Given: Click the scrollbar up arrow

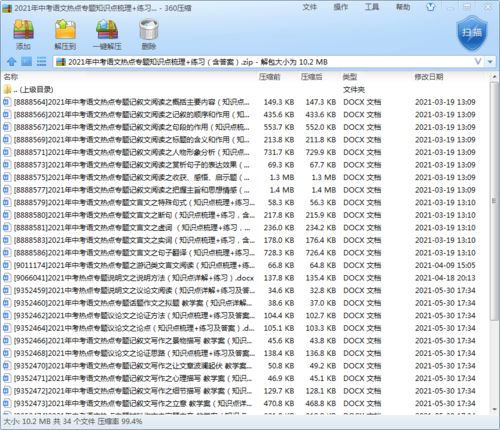Looking at the screenshot, I should pyautogui.click(x=494, y=77).
